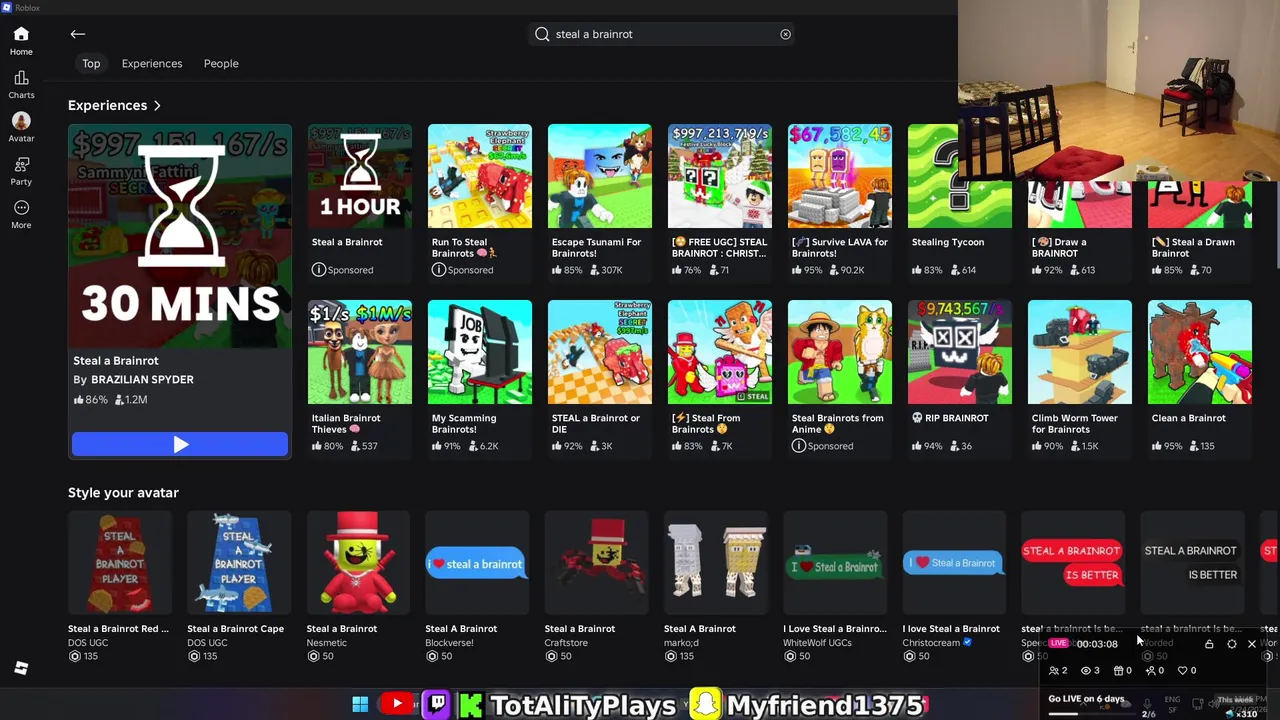Open Climb Worm Tower for Brainrots thumbnail
The image size is (1280, 720).
click(x=1080, y=352)
